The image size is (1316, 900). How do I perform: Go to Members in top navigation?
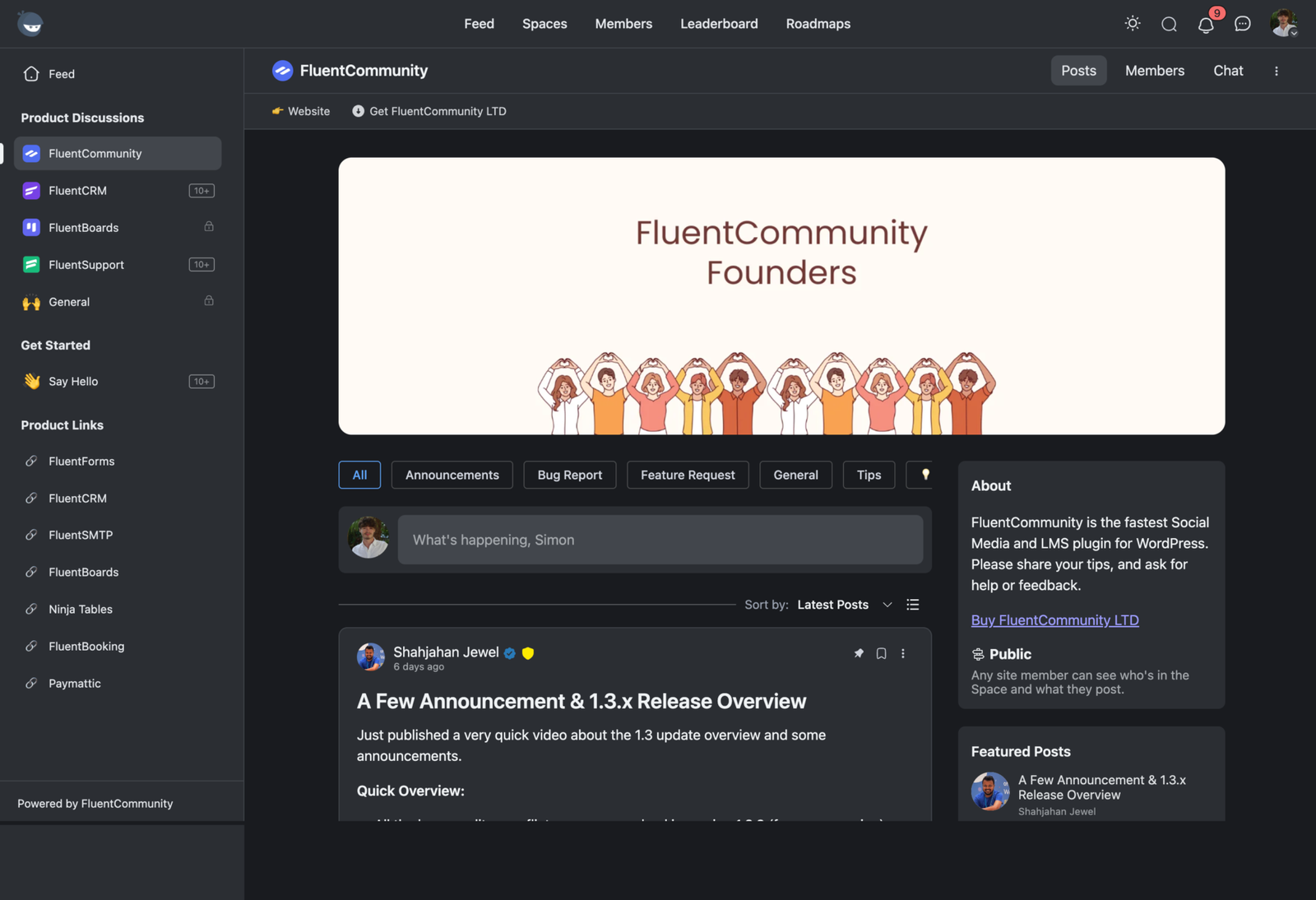point(623,24)
